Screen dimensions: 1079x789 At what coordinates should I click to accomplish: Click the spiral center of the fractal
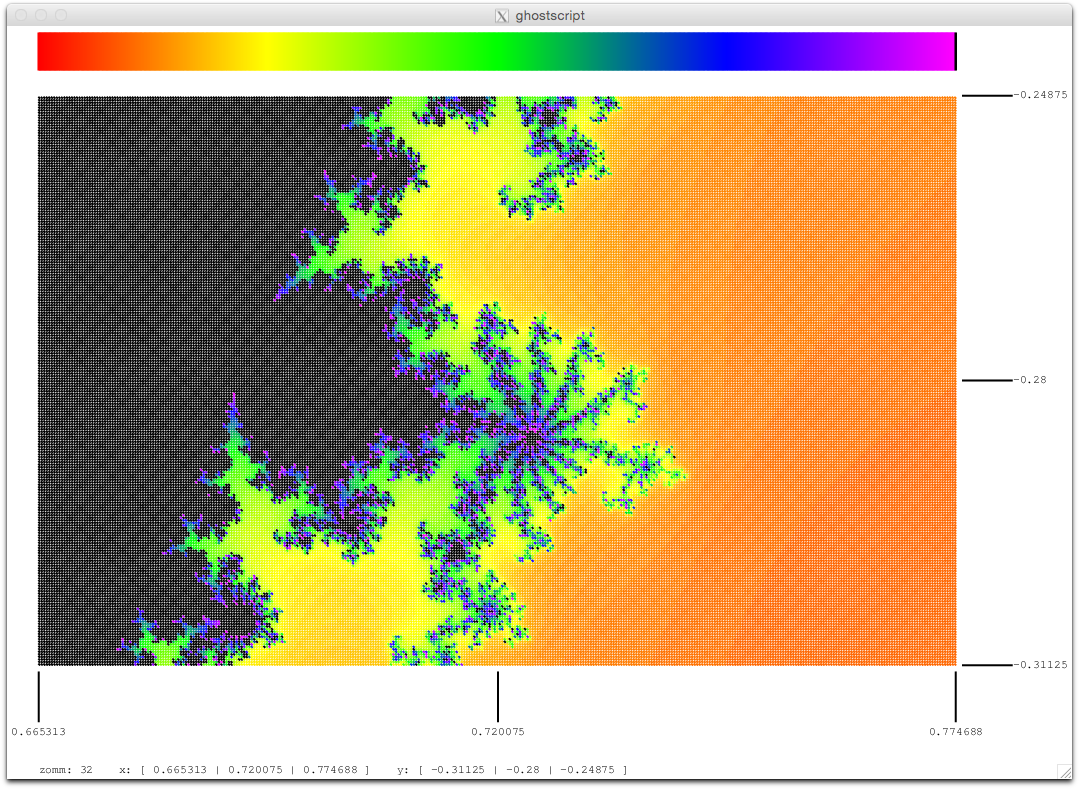[x=531, y=430]
